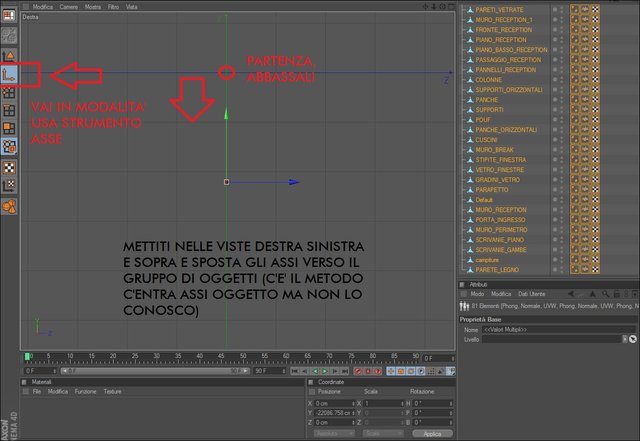Click the Position X value field

(x=334, y=403)
